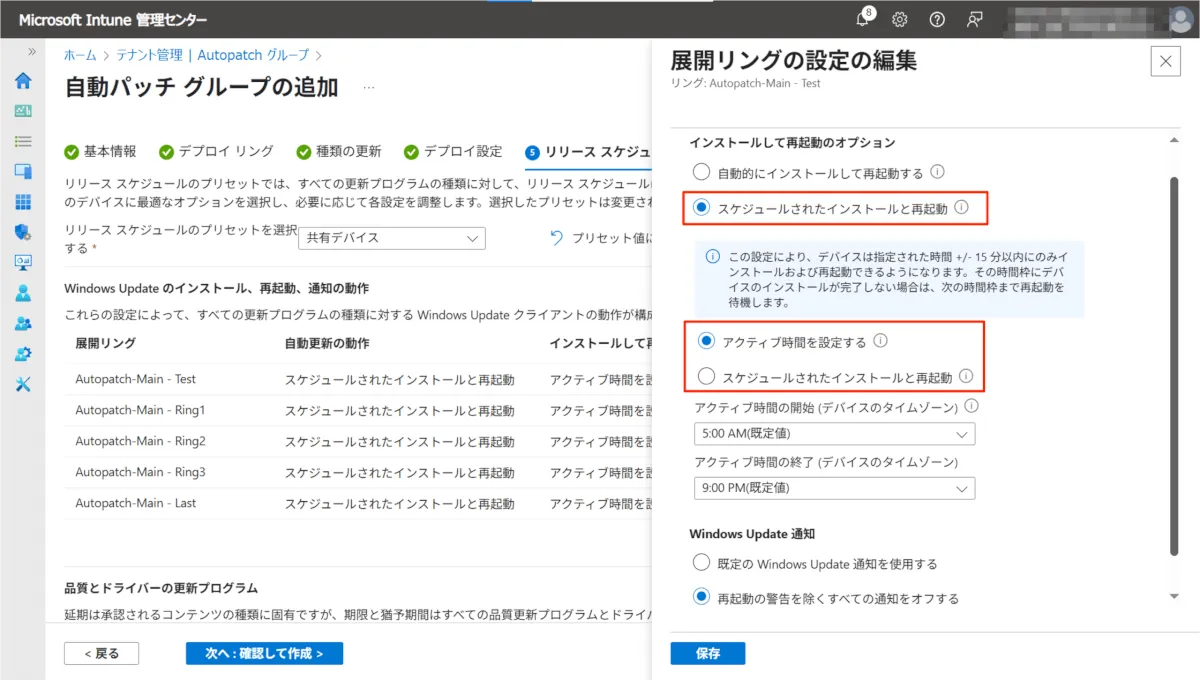Click the ホーム breadcrumb link
The height and width of the screenshot is (680, 1200).
[x=80, y=55]
